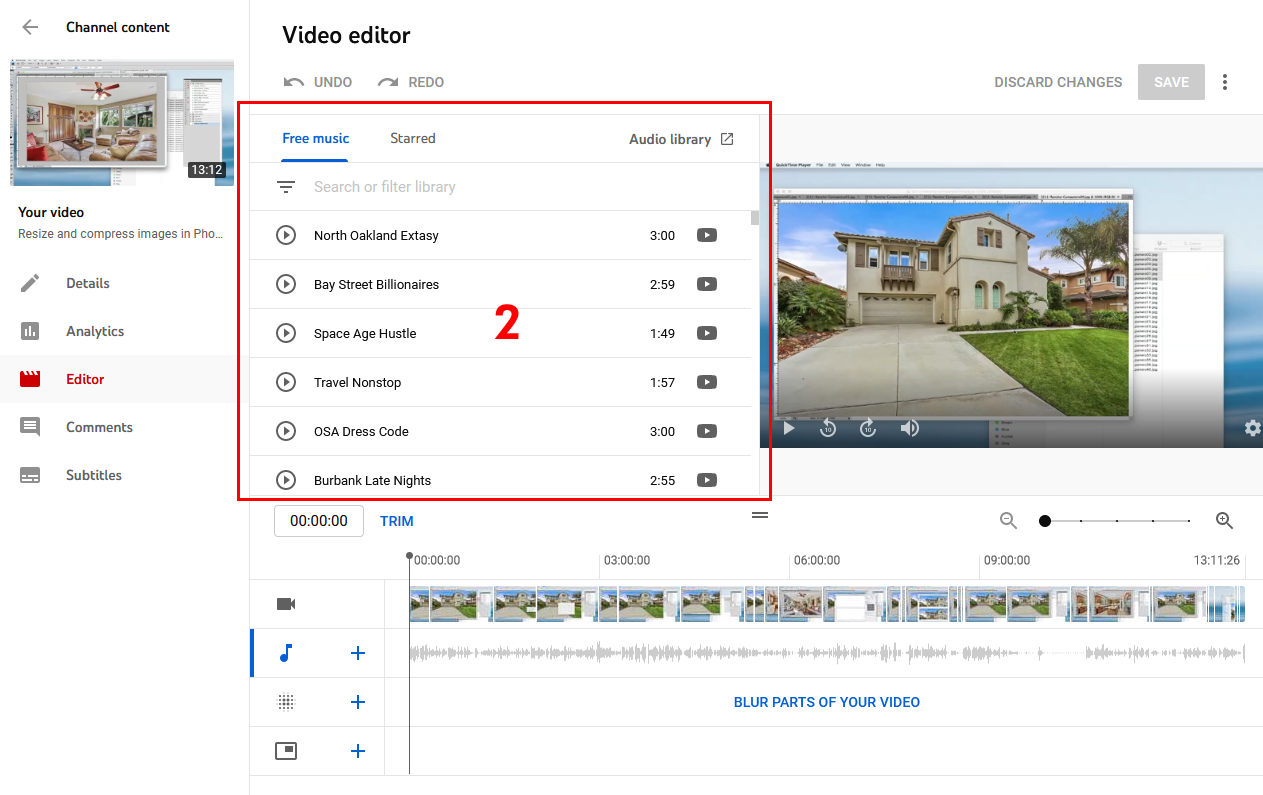Add the audio track with the plus icon
The height and width of the screenshot is (795, 1263).
(358, 653)
